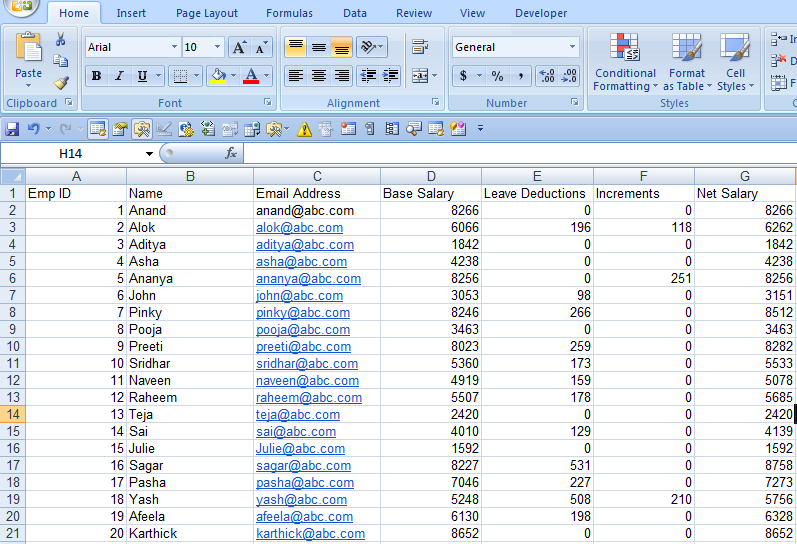Open the Page Layout ribbon tab

[207, 13]
